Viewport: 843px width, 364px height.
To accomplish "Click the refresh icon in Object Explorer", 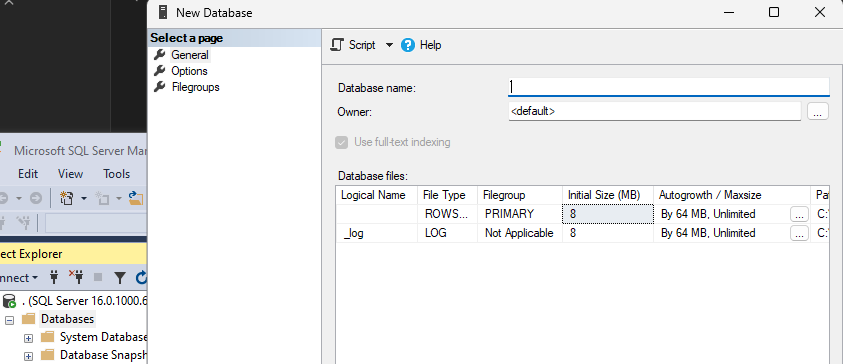I will click(x=141, y=277).
